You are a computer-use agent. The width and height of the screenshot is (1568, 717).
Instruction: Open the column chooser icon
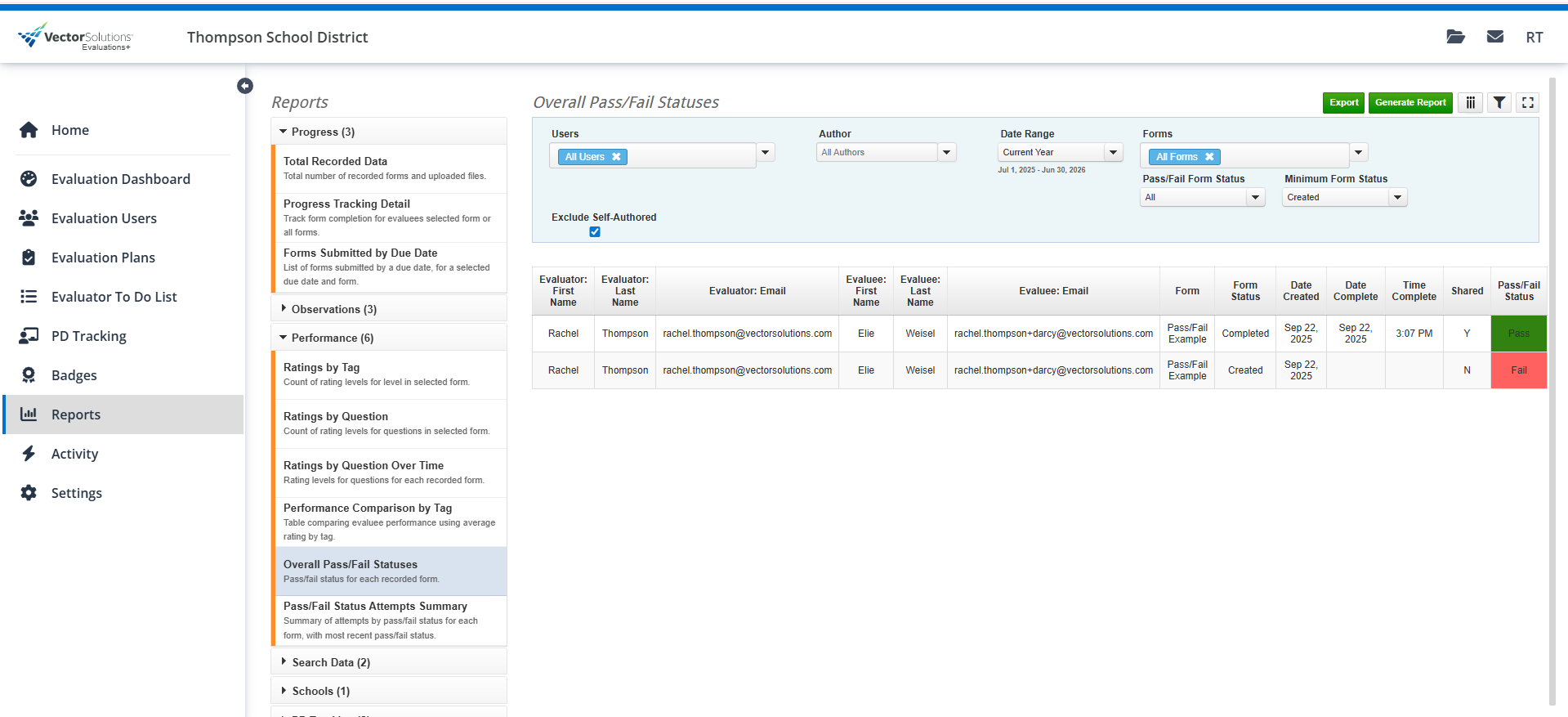pyautogui.click(x=1470, y=102)
